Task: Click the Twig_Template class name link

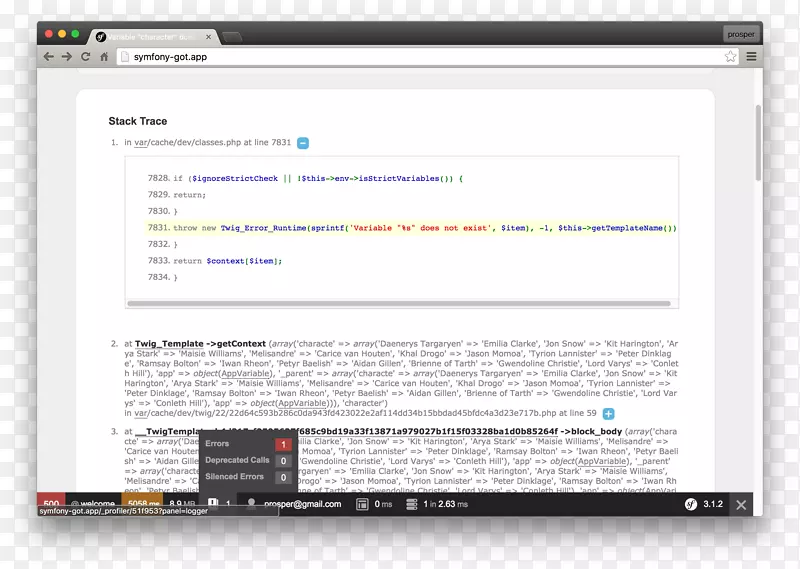Action: click(x=169, y=343)
